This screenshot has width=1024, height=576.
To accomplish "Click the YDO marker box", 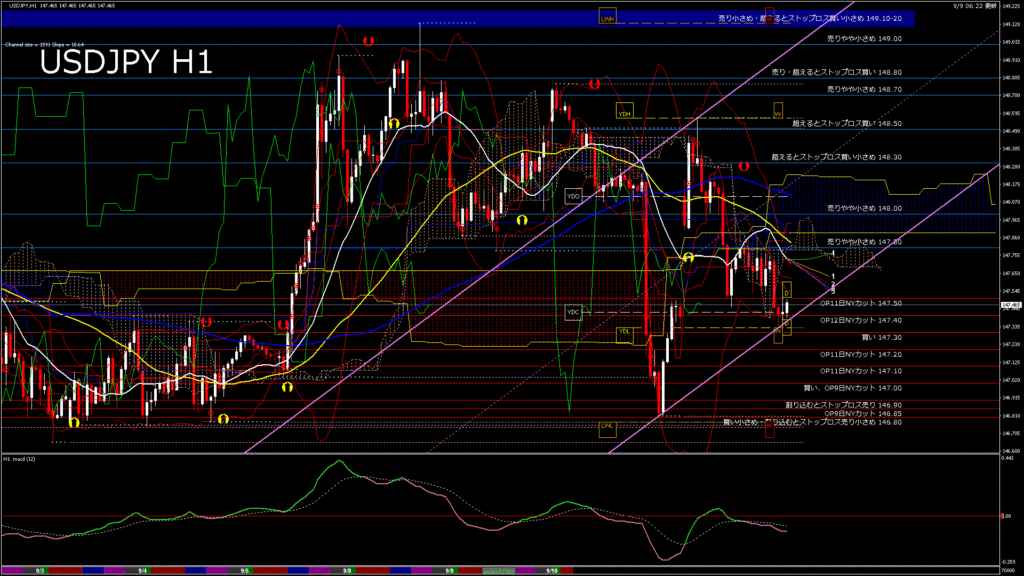I will [573, 195].
